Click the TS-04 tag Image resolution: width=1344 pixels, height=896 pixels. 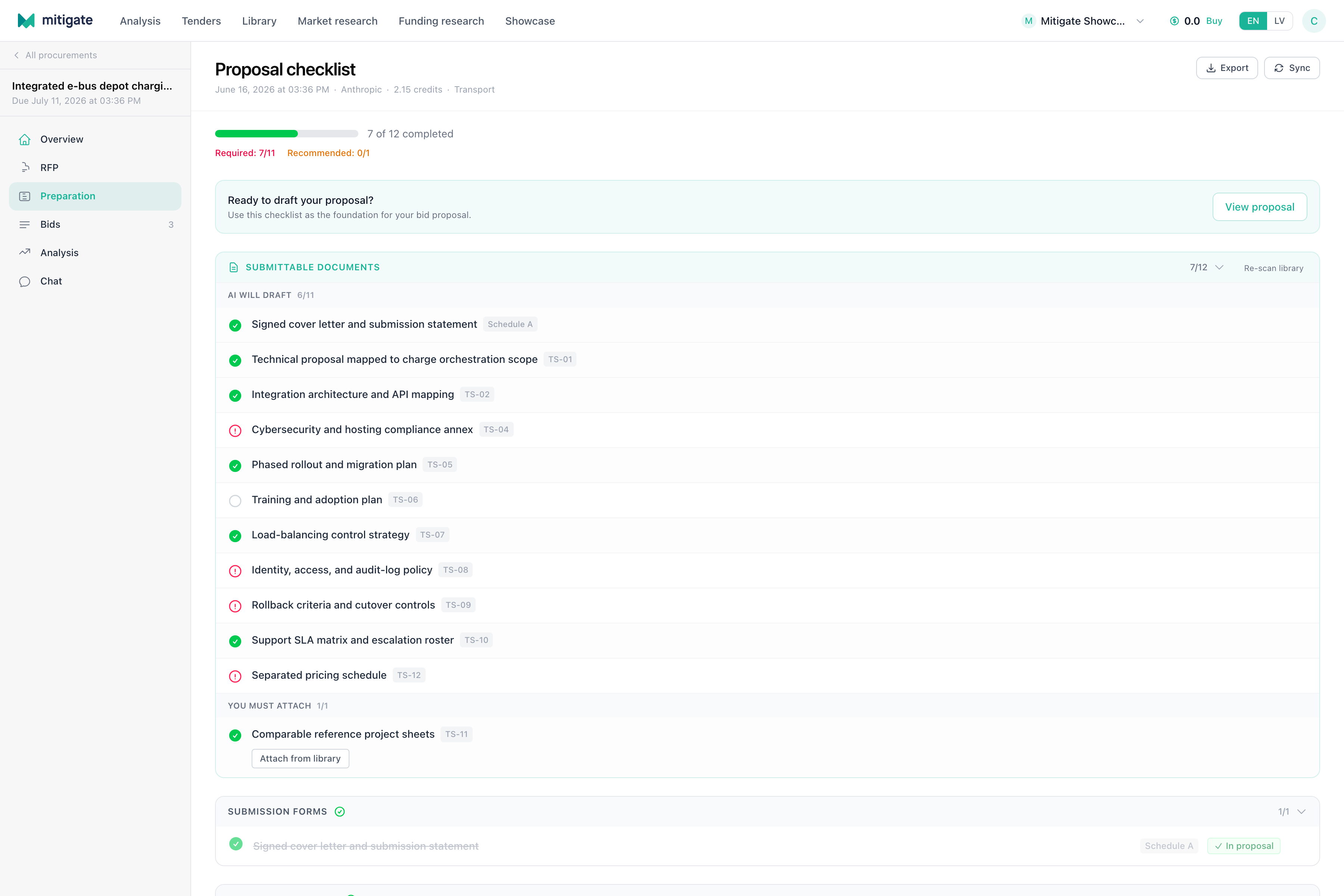pyautogui.click(x=496, y=430)
